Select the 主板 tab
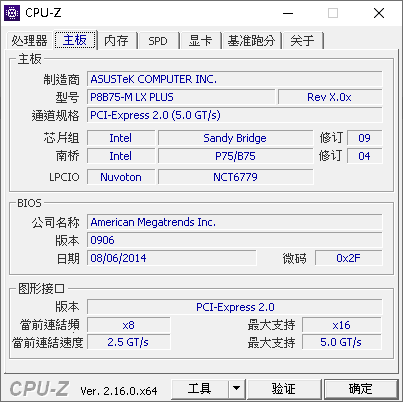This screenshot has width=403, height=402. click(x=75, y=40)
